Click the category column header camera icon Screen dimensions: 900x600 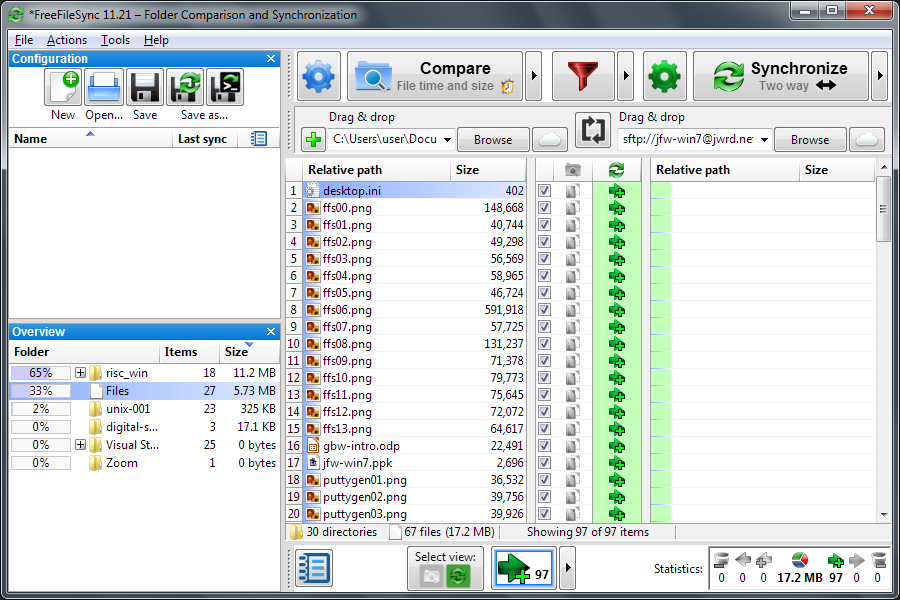573,170
